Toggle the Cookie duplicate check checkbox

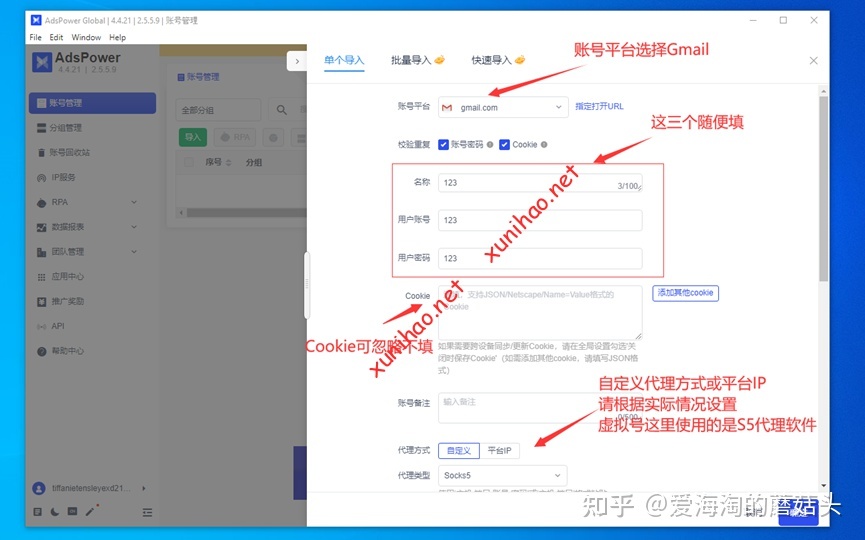[504, 145]
